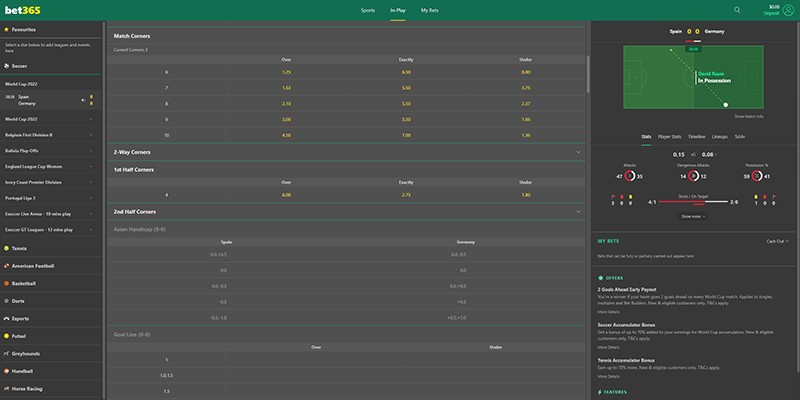Click the Match Corners market header
Viewport: 800px width, 400px height.
pos(346,36)
